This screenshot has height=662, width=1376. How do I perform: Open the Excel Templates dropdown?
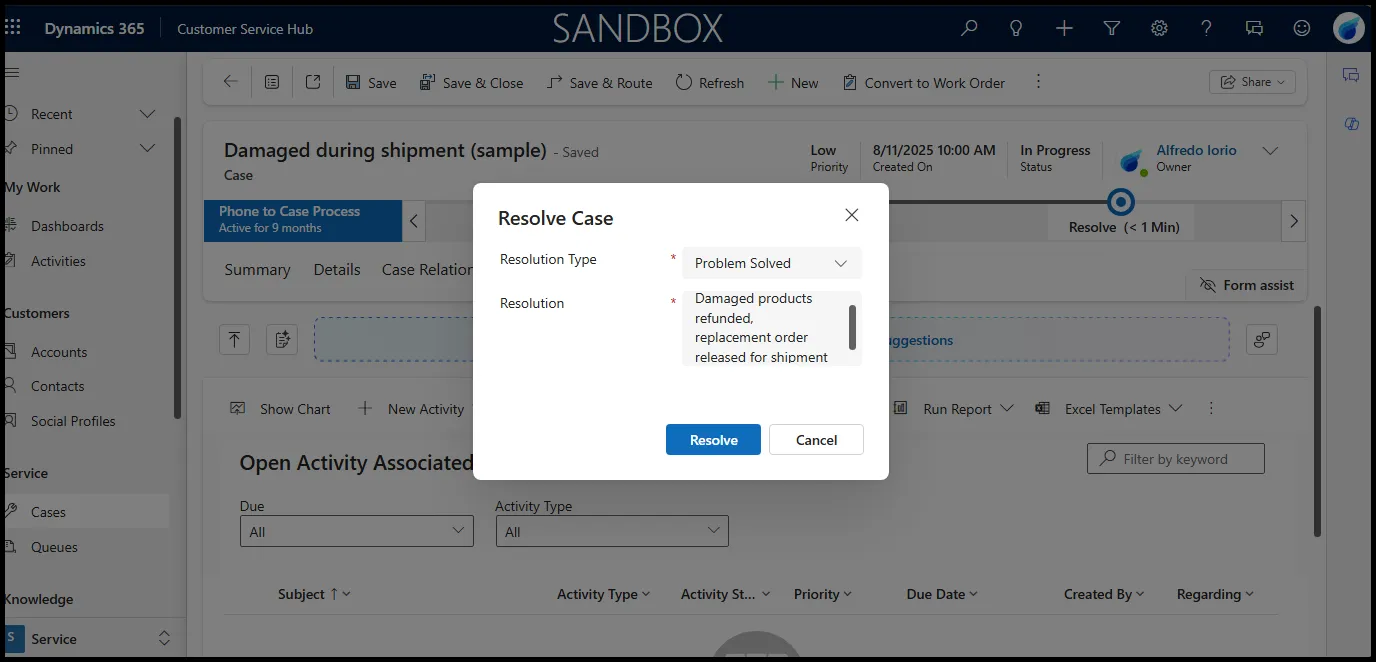click(x=1109, y=409)
